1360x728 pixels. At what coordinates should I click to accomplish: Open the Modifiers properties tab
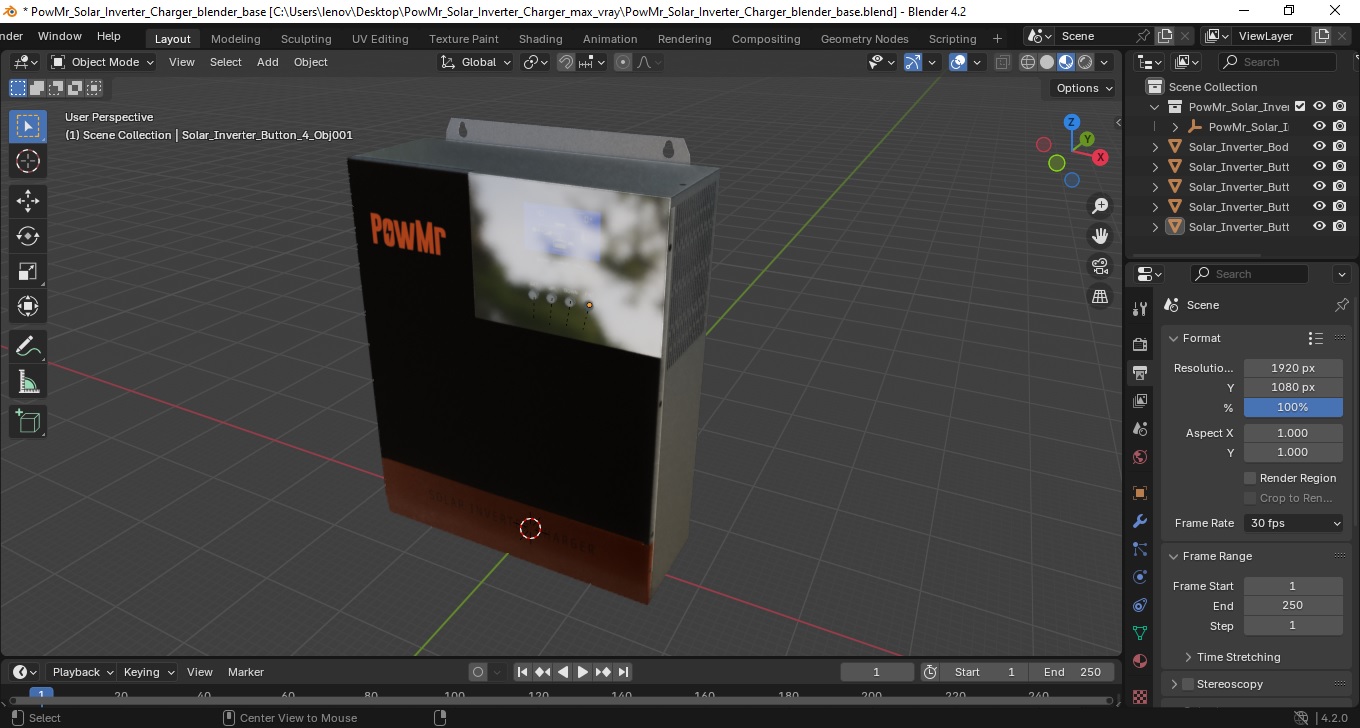1139,521
